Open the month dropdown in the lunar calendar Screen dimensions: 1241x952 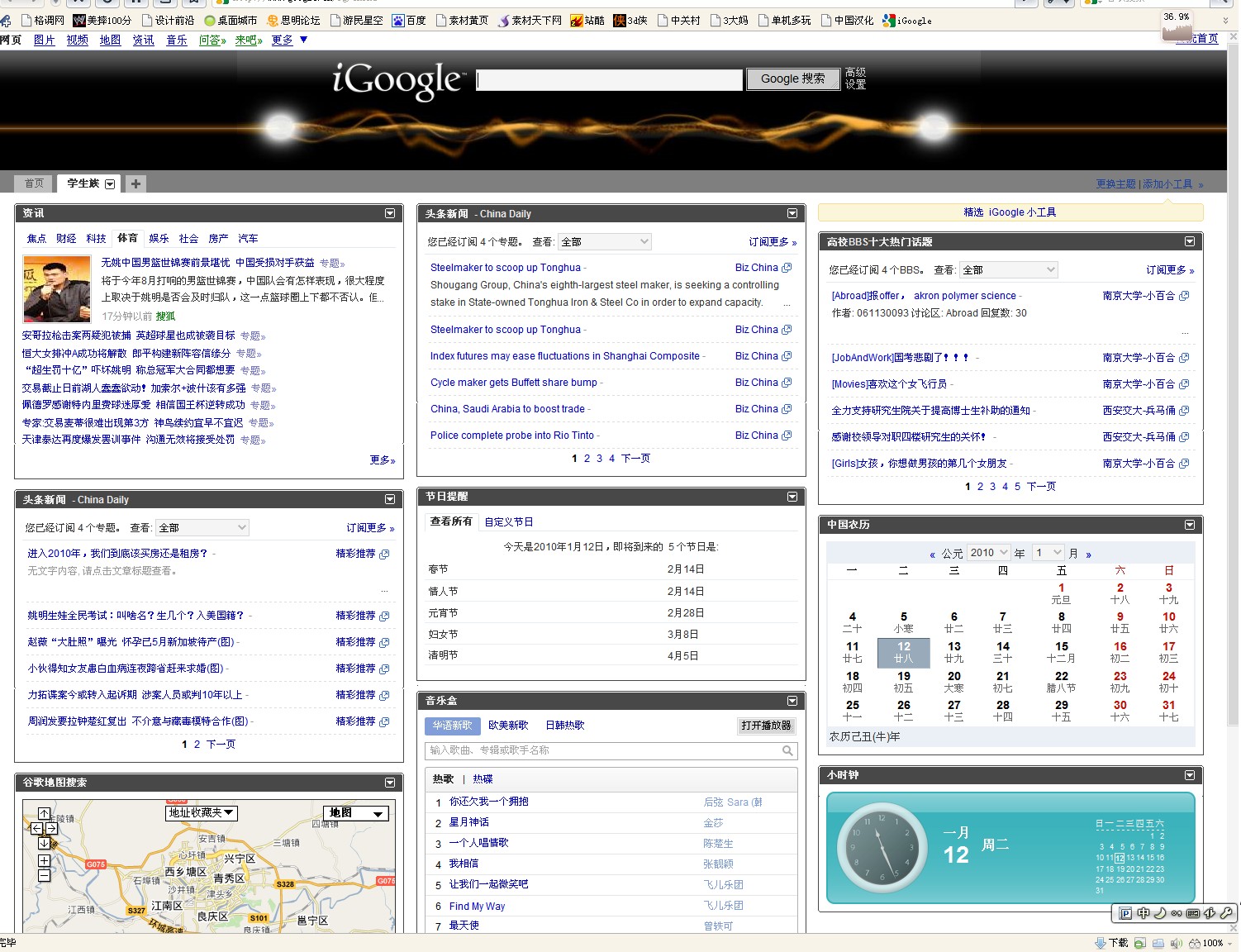[1049, 553]
